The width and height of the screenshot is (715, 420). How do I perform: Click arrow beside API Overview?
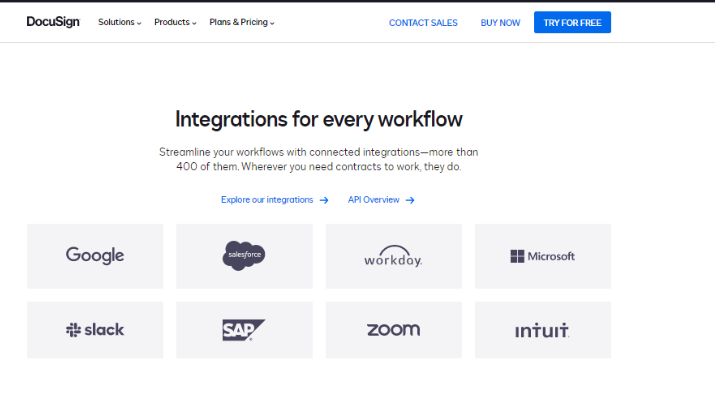click(410, 200)
